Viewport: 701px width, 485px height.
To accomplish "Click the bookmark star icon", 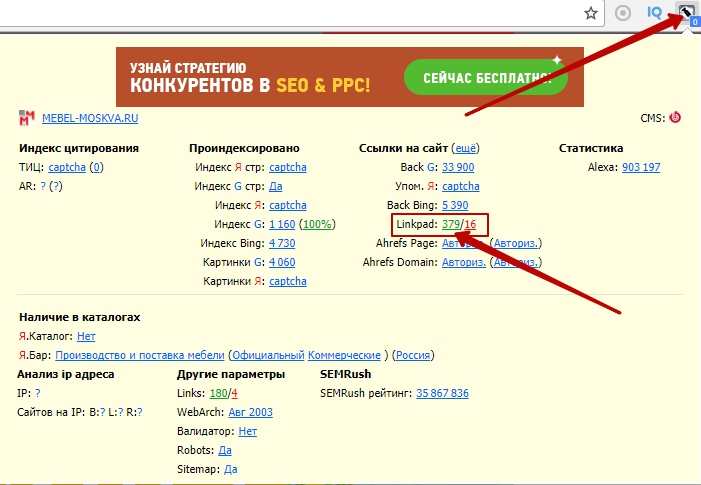I will pyautogui.click(x=591, y=13).
